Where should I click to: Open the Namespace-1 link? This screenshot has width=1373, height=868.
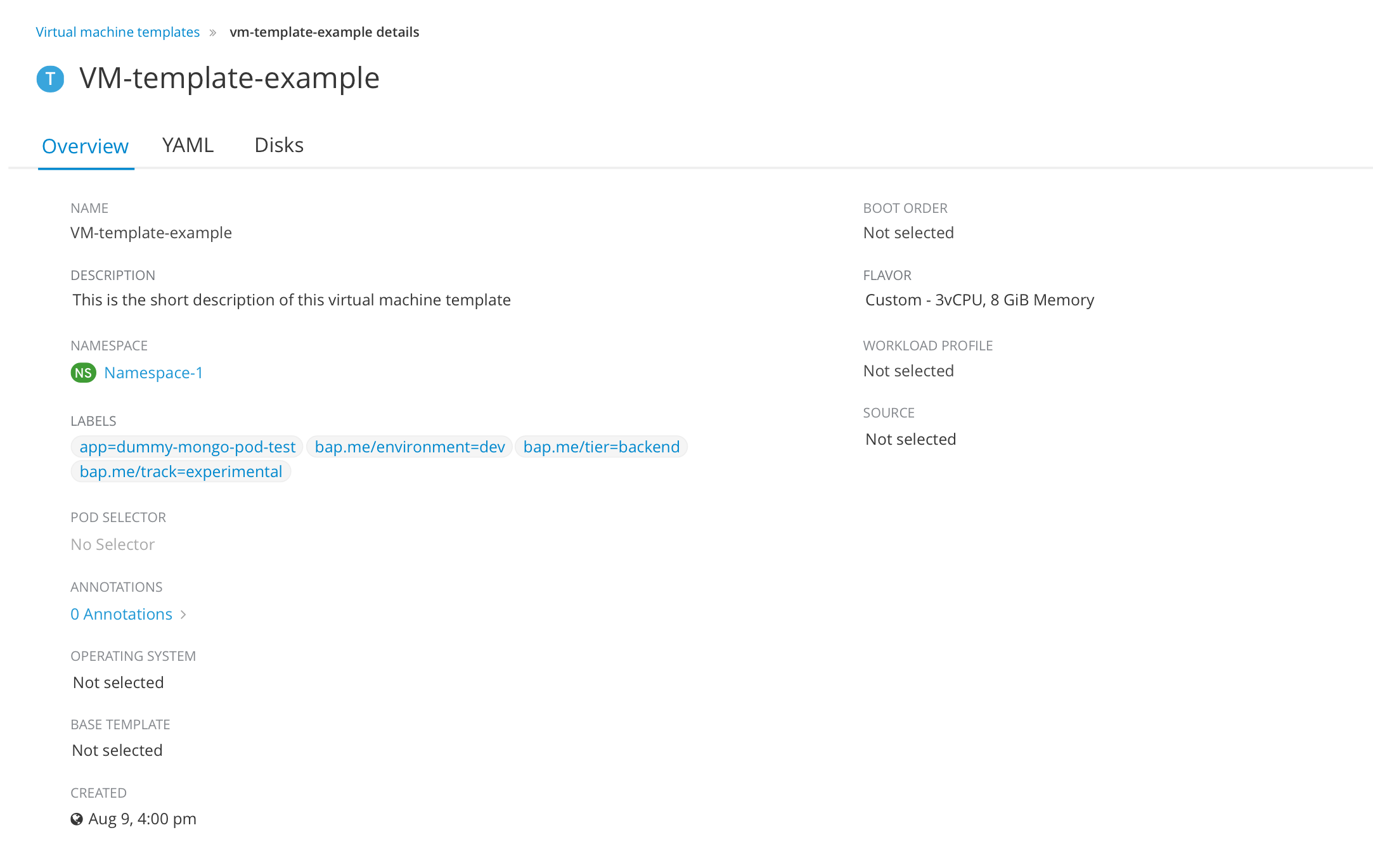tap(153, 373)
